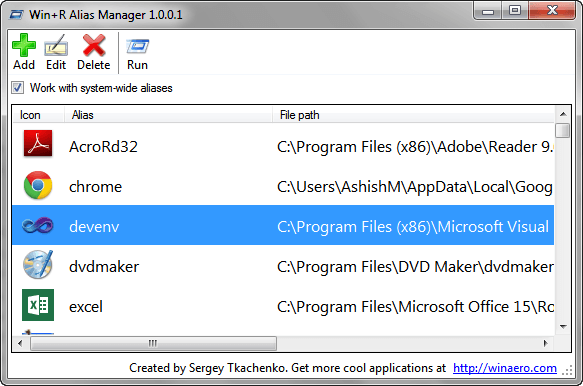Pick the Chrome icon in the list

38,185
